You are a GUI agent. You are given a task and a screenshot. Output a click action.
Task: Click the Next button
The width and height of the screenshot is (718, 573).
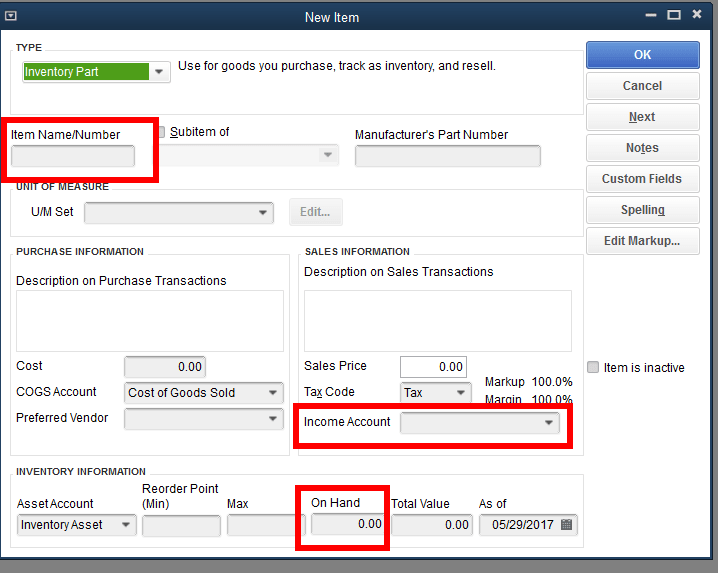point(642,117)
